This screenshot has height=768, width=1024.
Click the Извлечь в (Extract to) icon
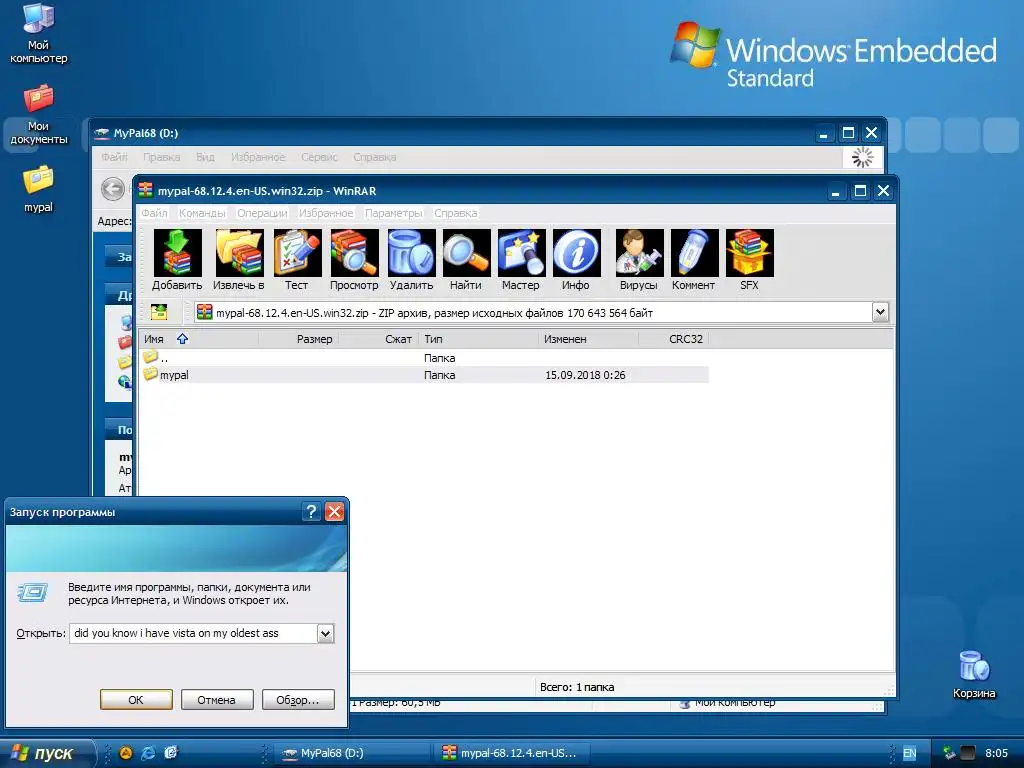(238, 259)
